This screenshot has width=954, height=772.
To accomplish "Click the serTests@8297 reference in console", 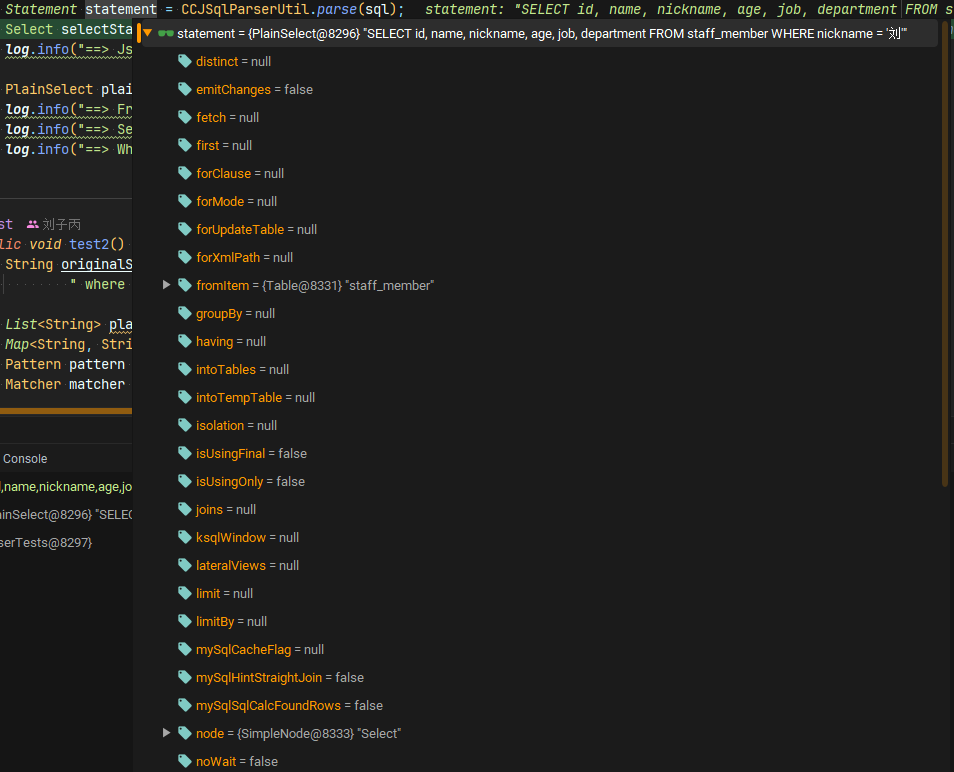I will [44, 542].
